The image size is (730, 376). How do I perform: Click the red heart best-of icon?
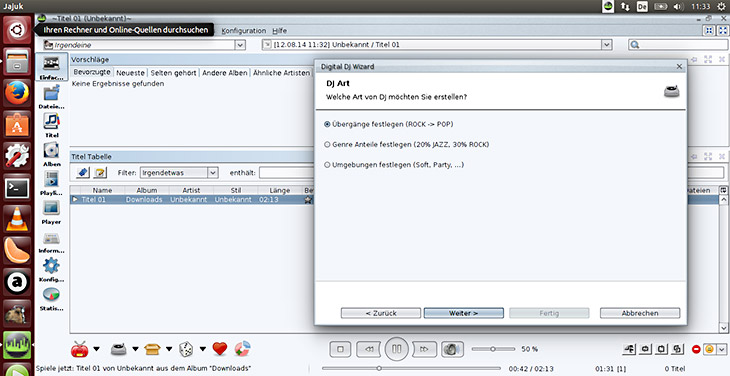point(220,349)
